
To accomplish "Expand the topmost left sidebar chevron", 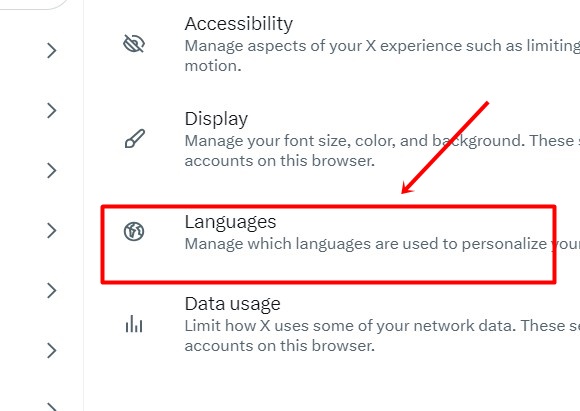I will click(x=52, y=51).
